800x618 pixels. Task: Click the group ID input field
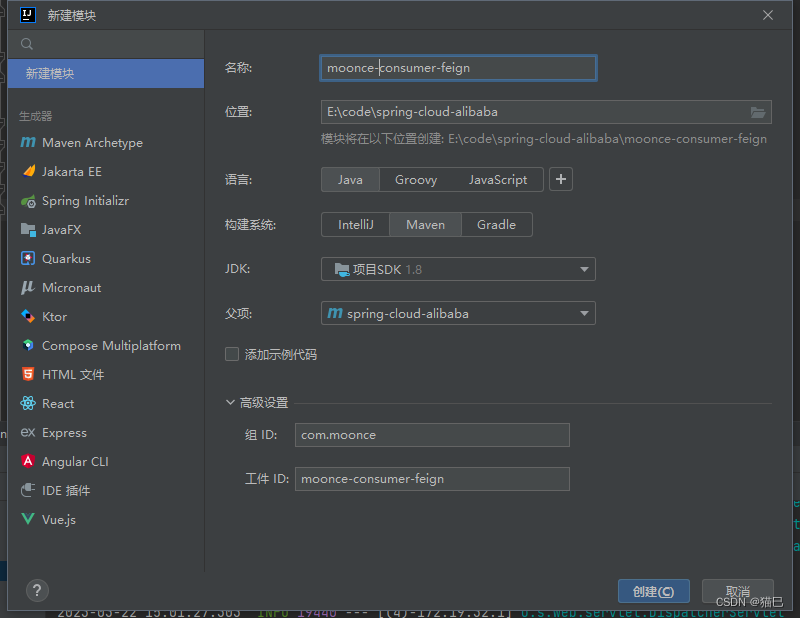click(432, 435)
